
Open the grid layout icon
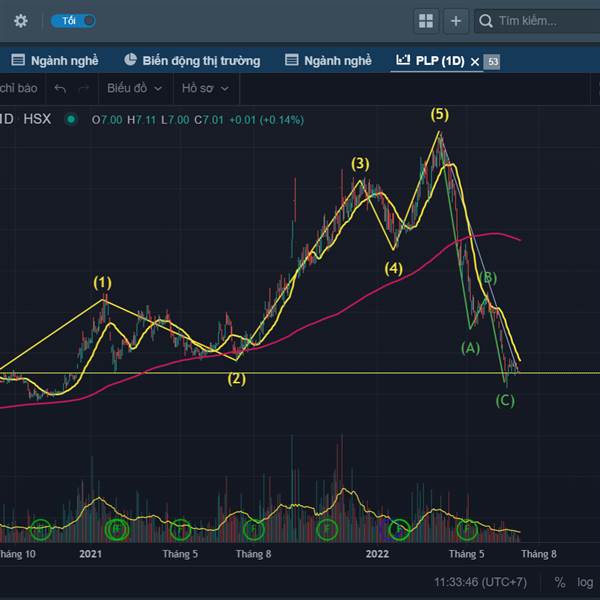click(x=426, y=21)
